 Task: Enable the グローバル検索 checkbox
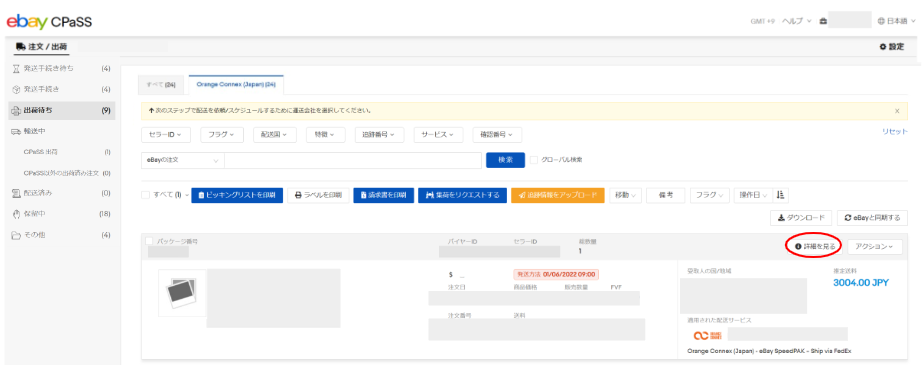pos(534,160)
